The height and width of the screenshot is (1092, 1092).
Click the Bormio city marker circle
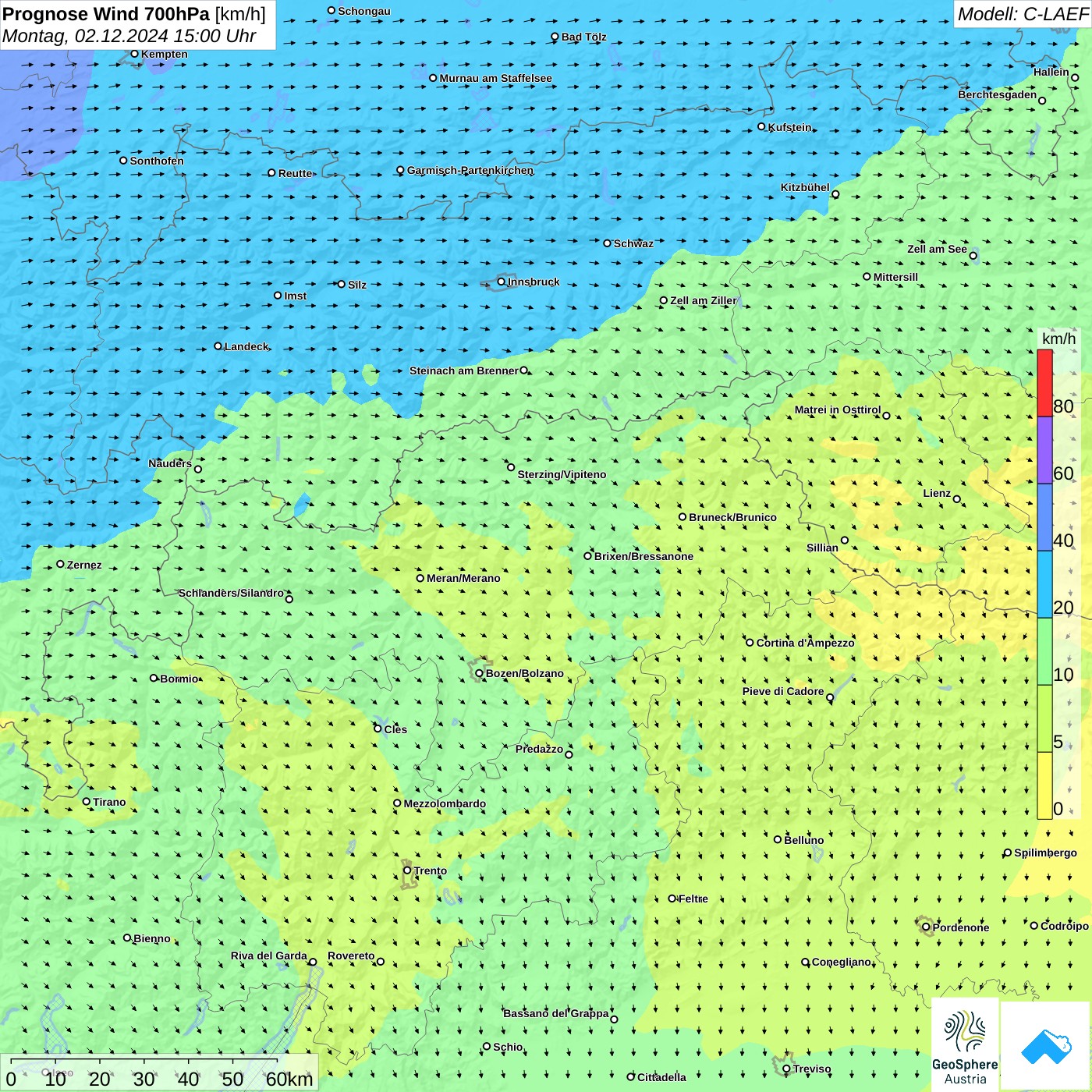coord(154,678)
